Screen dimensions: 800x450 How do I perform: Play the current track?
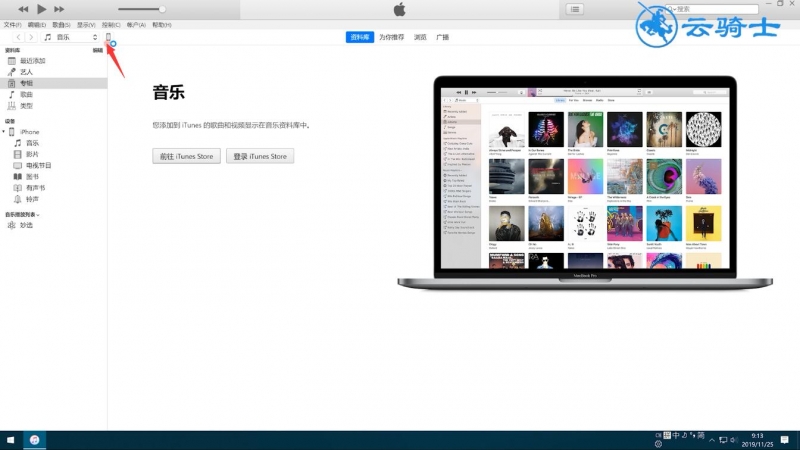pos(41,9)
